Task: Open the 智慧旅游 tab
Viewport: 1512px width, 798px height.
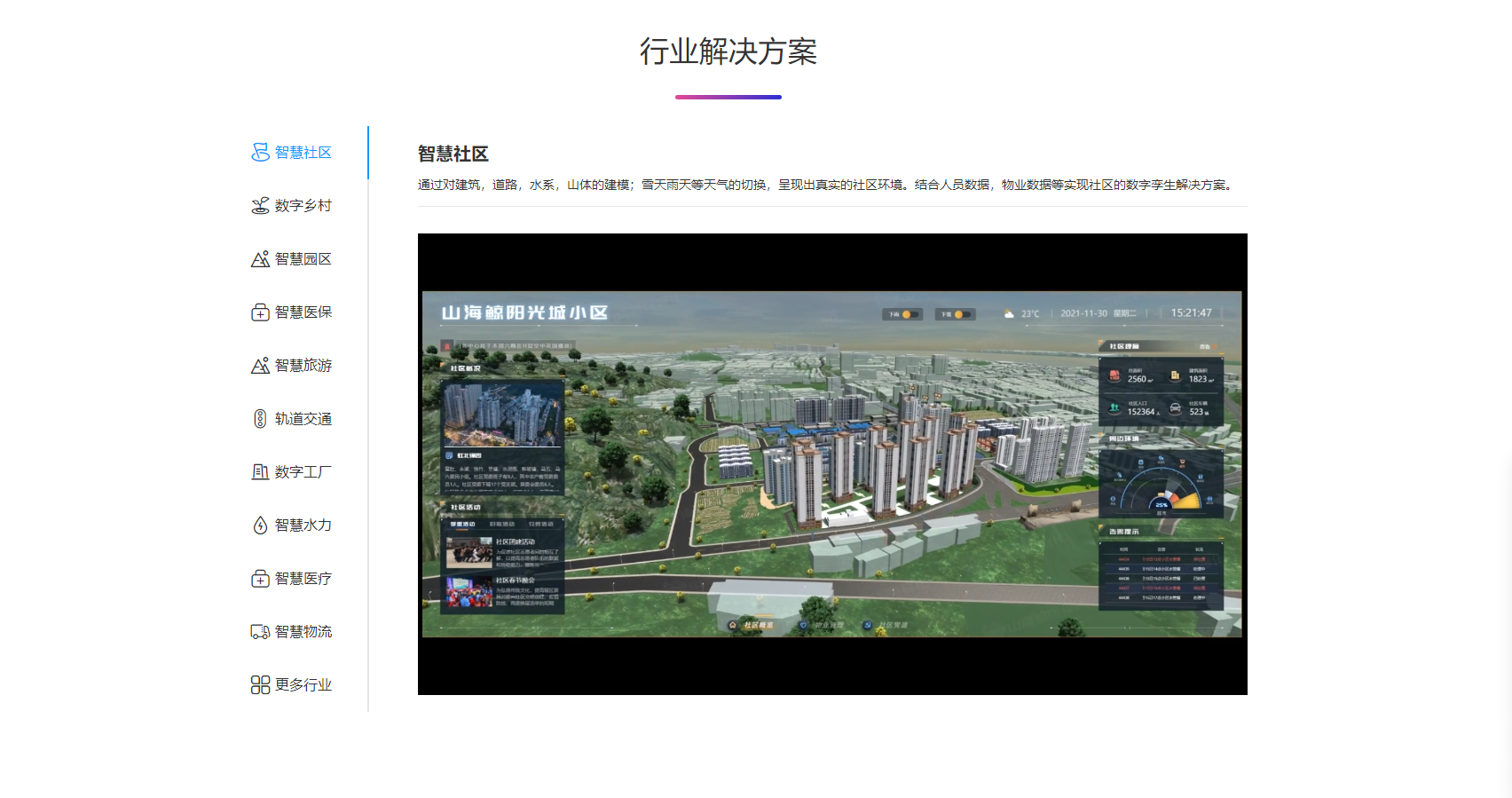Action: (x=291, y=366)
